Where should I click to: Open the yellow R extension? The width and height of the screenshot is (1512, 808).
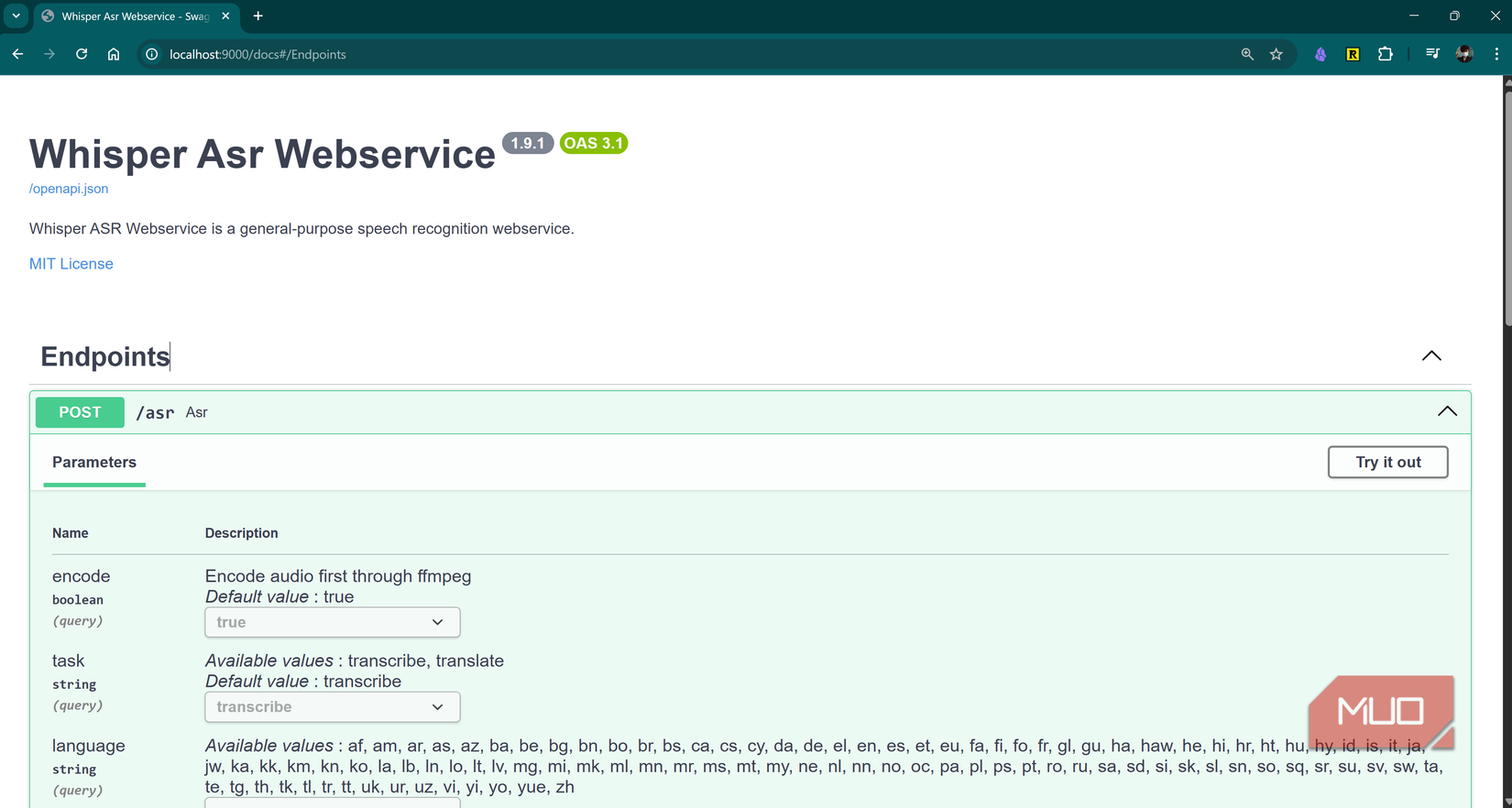coord(1353,54)
